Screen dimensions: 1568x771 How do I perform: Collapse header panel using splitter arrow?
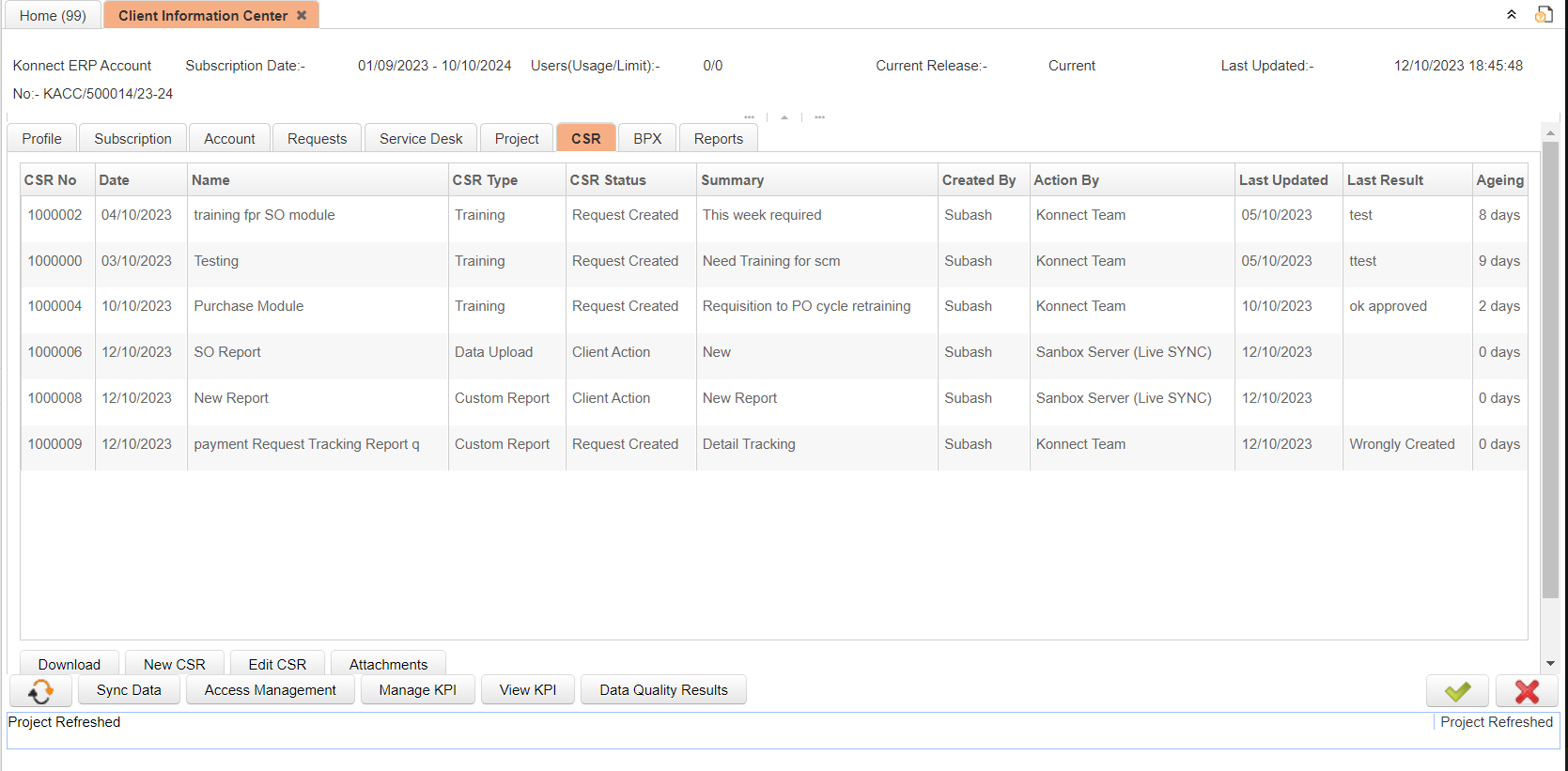coord(784,117)
